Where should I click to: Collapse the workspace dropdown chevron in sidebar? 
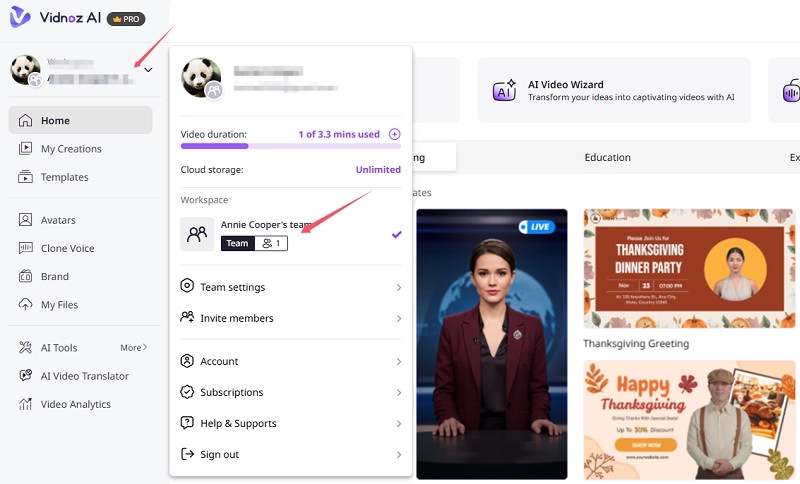pos(148,70)
